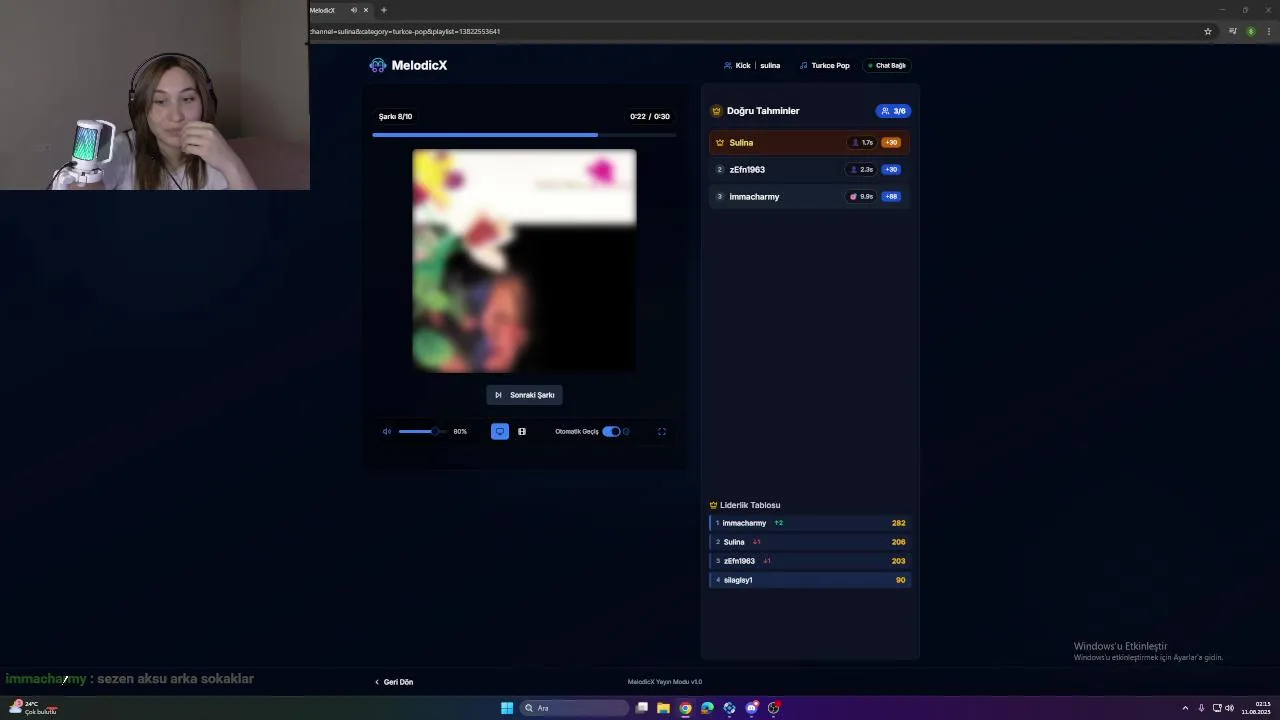
Task: Select the highlighted monitor display mode icon
Action: pyautogui.click(x=500, y=432)
